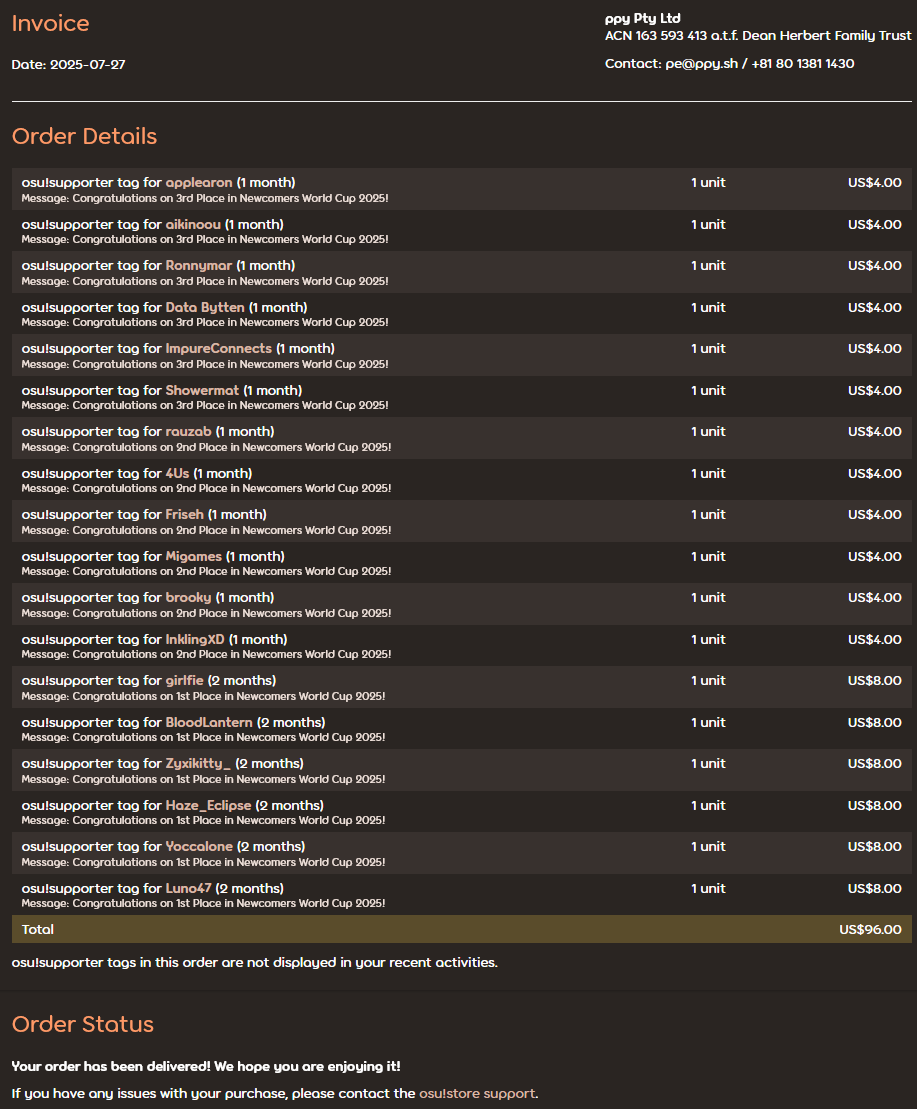The image size is (917, 1109).
Task: Click the 1 unit quantity for Showermat
Action: coord(708,390)
